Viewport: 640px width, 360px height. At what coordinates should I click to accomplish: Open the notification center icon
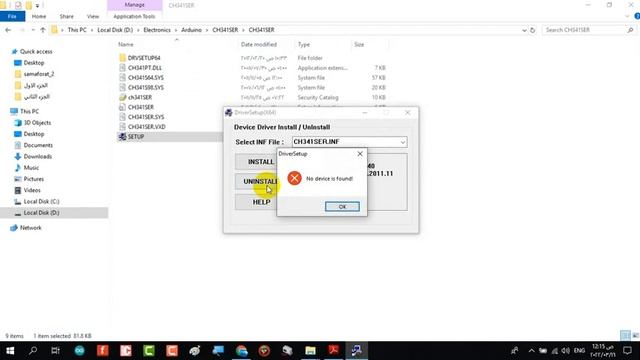point(628,351)
